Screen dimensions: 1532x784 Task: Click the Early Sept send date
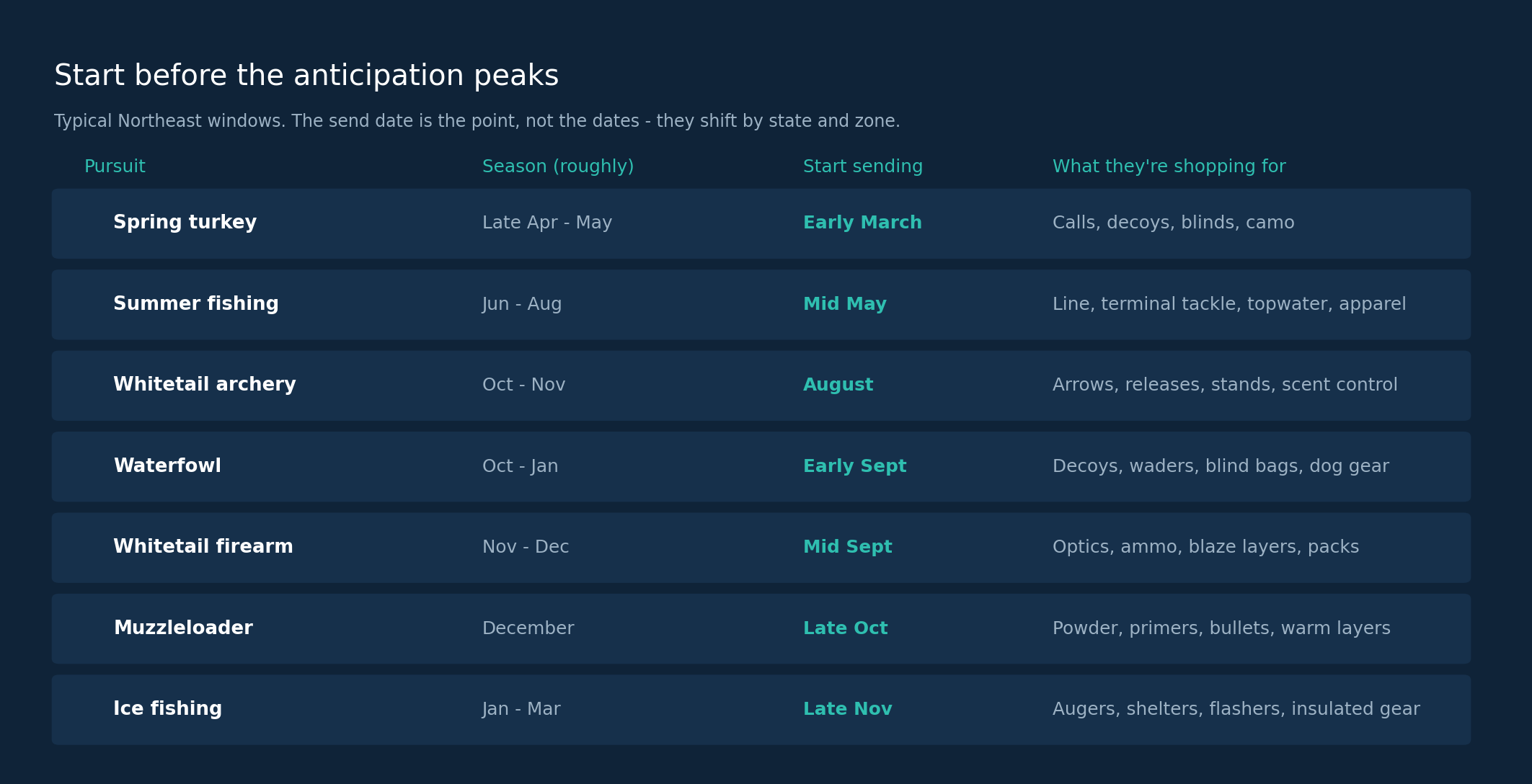(x=854, y=466)
